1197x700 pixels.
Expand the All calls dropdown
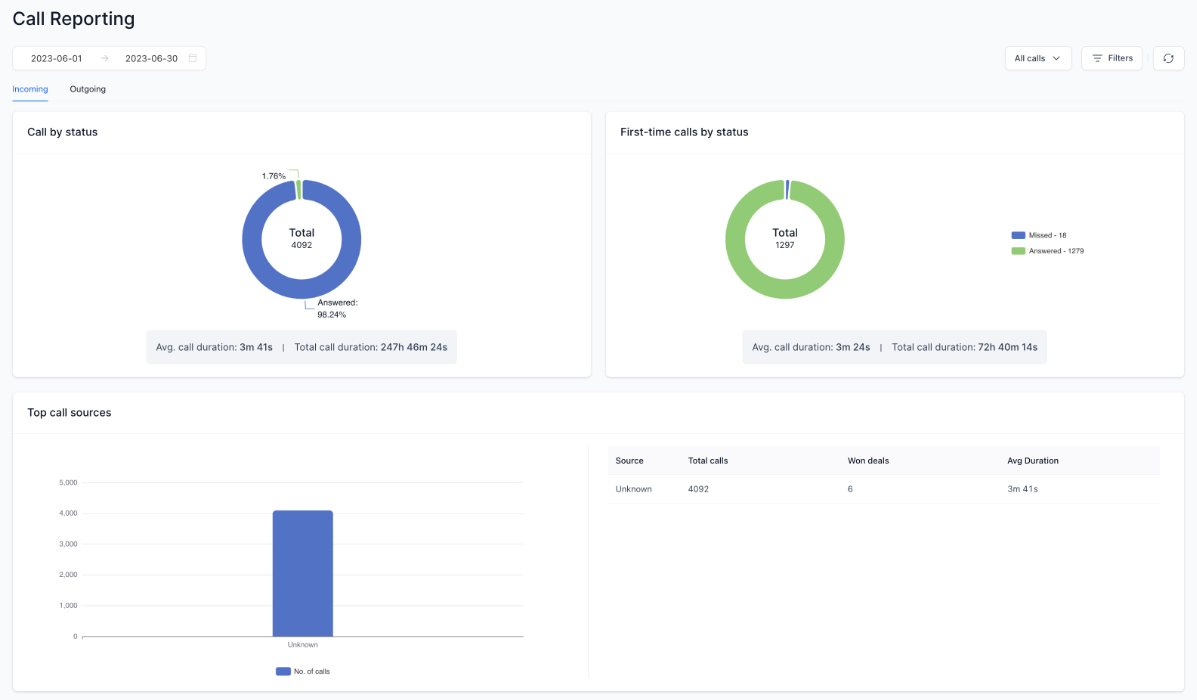coord(1037,58)
